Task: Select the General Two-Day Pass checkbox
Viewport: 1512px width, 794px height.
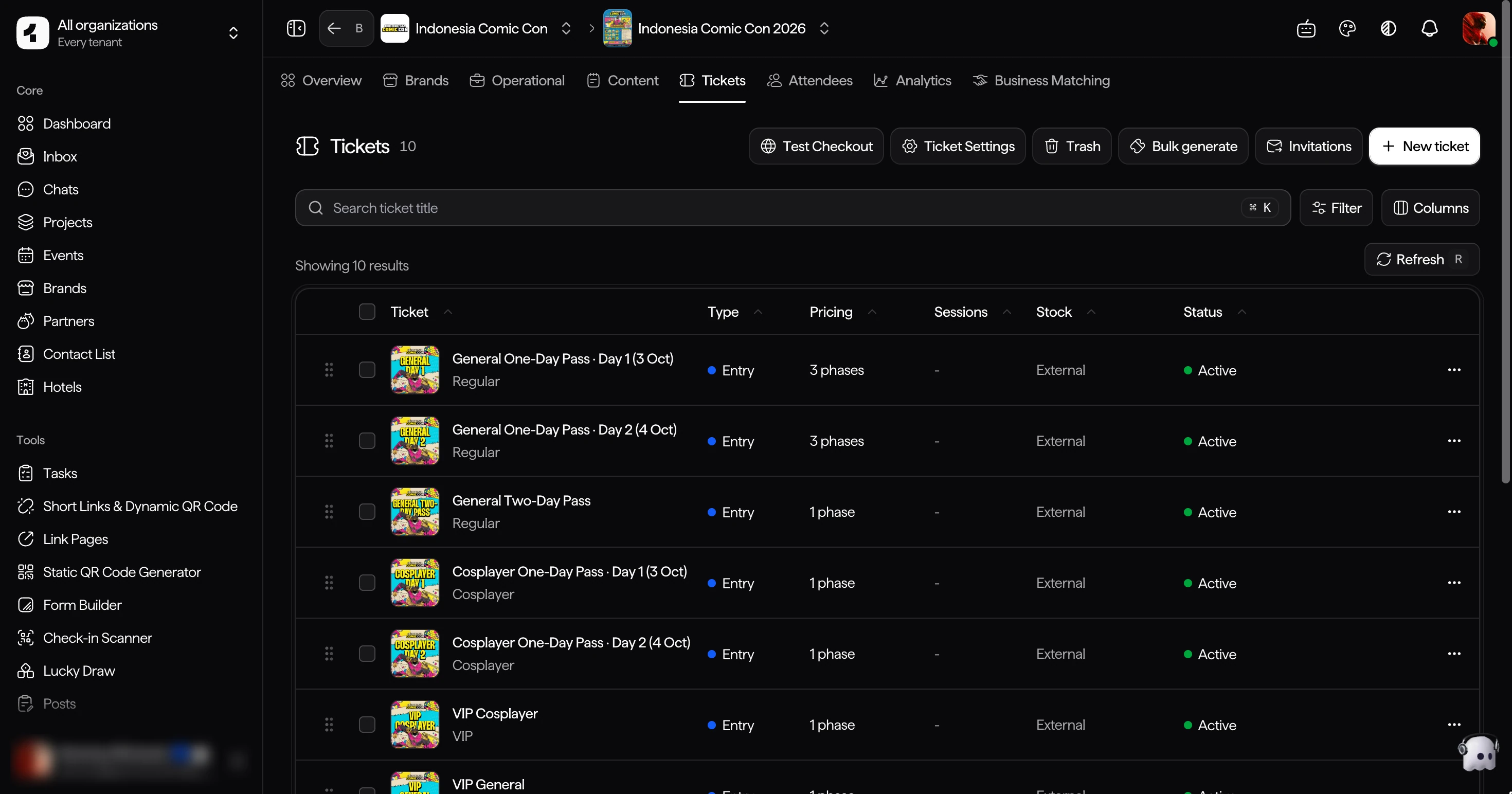Action: pyautogui.click(x=367, y=512)
